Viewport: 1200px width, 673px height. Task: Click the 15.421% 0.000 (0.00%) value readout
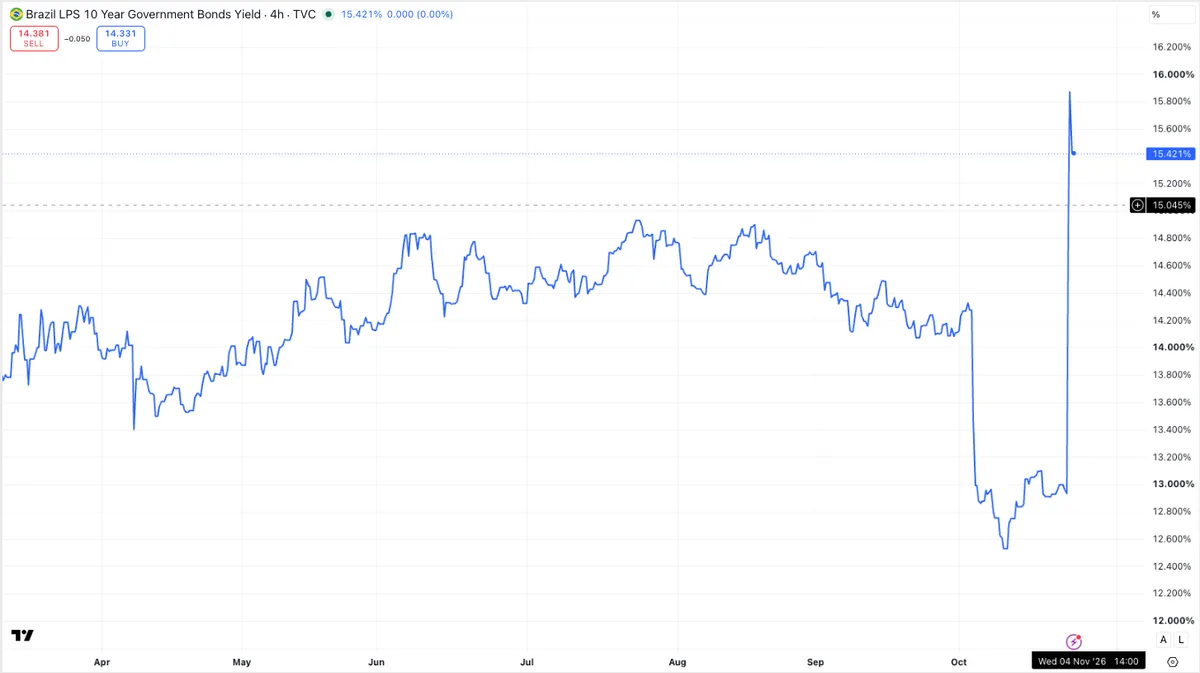pos(397,15)
